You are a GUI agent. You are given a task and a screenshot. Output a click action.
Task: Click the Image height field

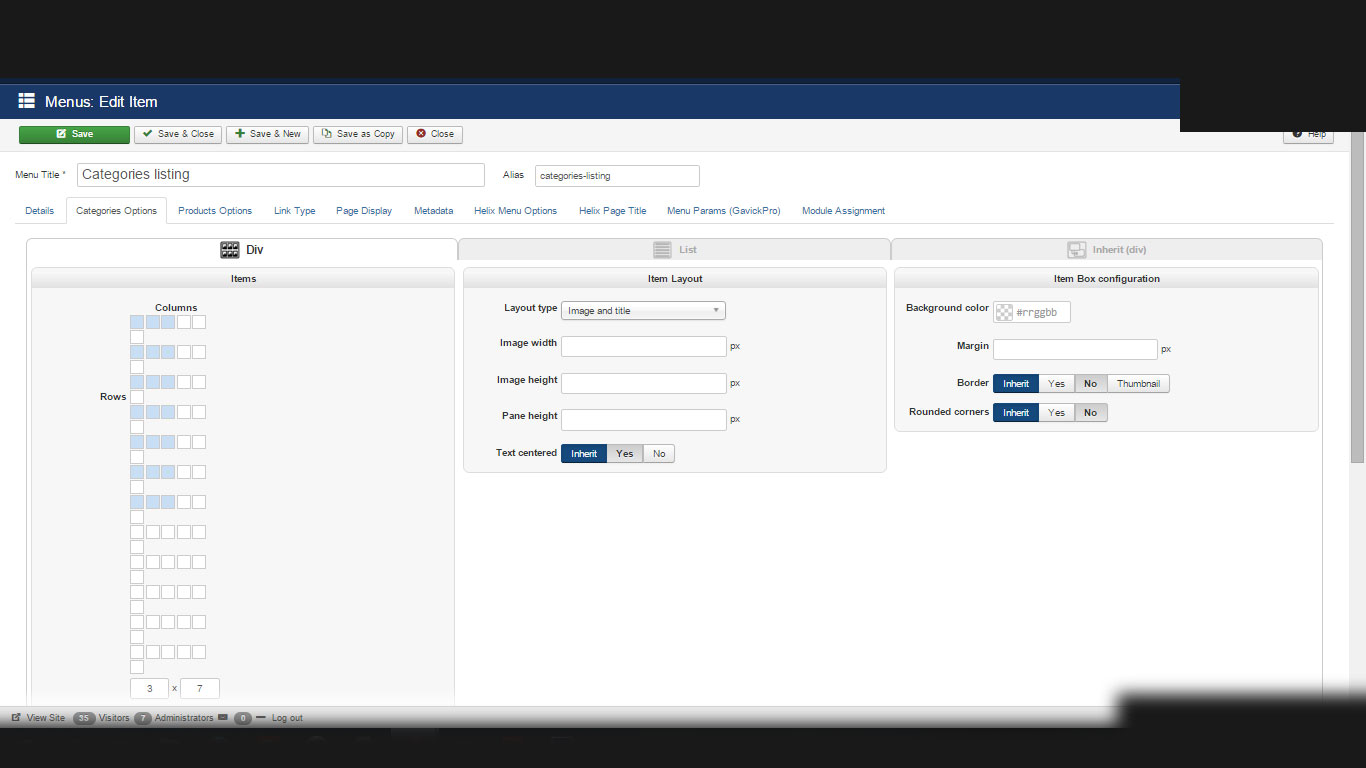(644, 383)
